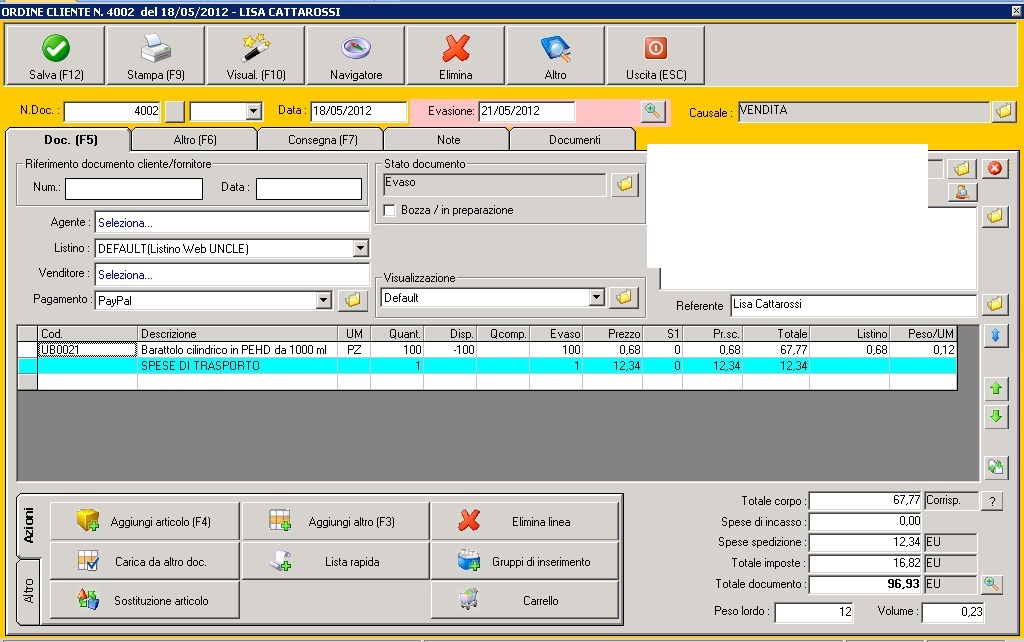Open folder icon next to Stato documento
The width and height of the screenshot is (1024, 642).
point(624,184)
